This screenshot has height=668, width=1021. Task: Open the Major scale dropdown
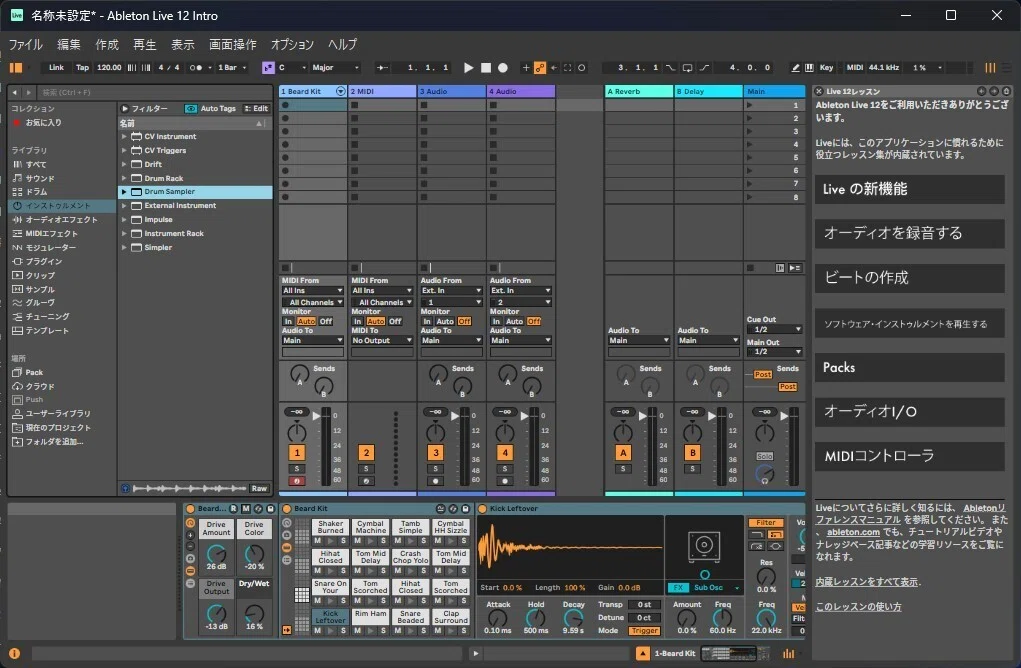click(x=335, y=68)
